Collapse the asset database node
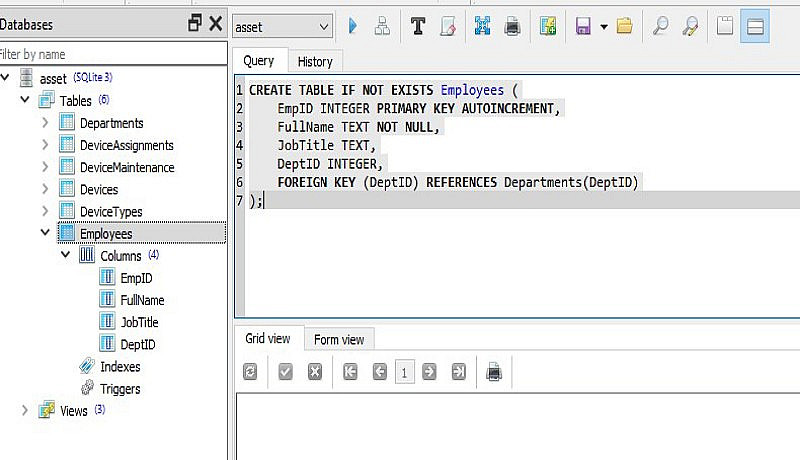The height and width of the screenshot is (460, 800). [x=5, y=78]
